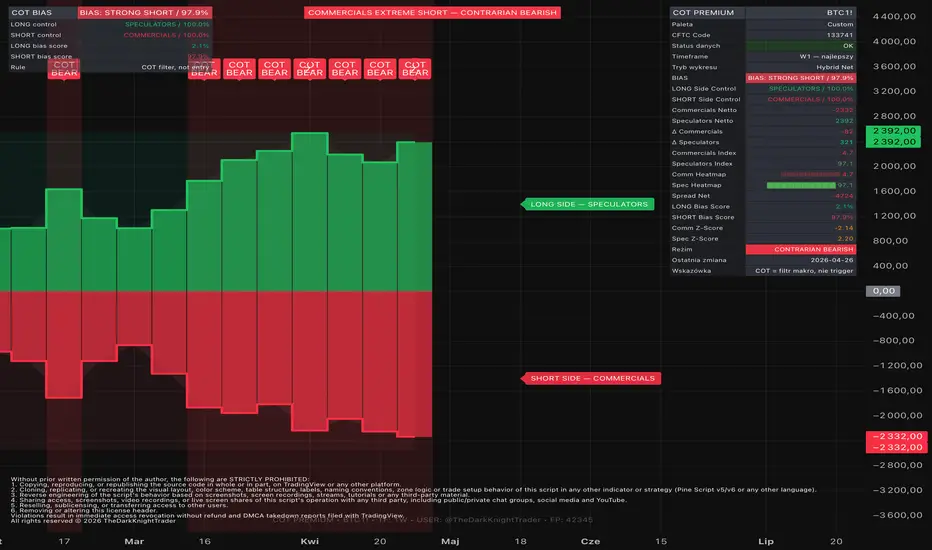Click the Δ Speculators row
The width and height of the screenshot is (932, 550).
click(763, 142)
